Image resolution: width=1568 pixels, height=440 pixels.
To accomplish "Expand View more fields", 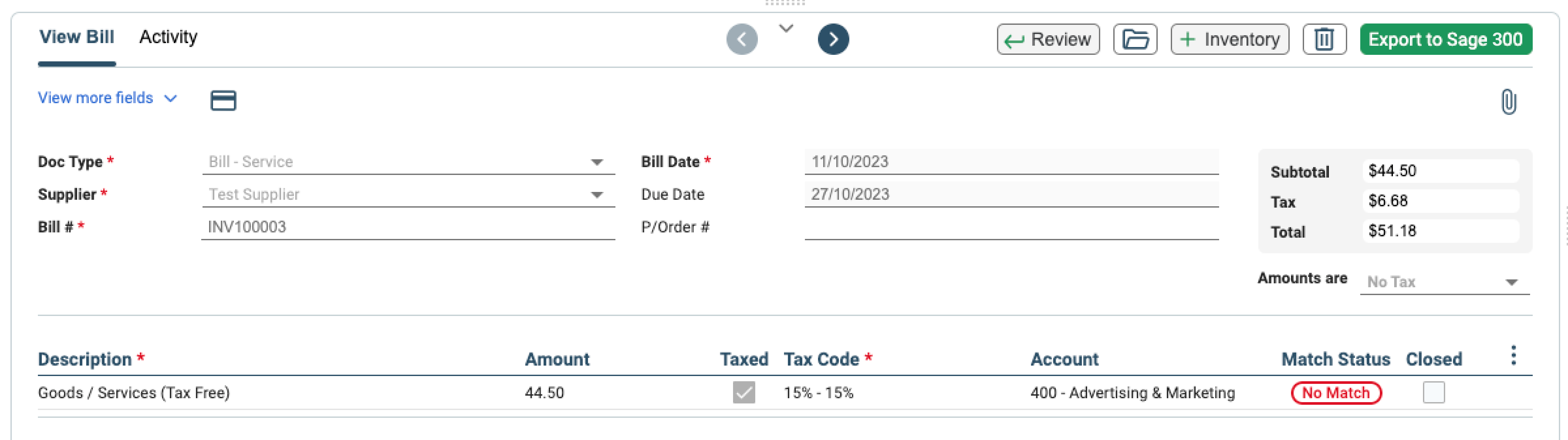I will 107,98.
